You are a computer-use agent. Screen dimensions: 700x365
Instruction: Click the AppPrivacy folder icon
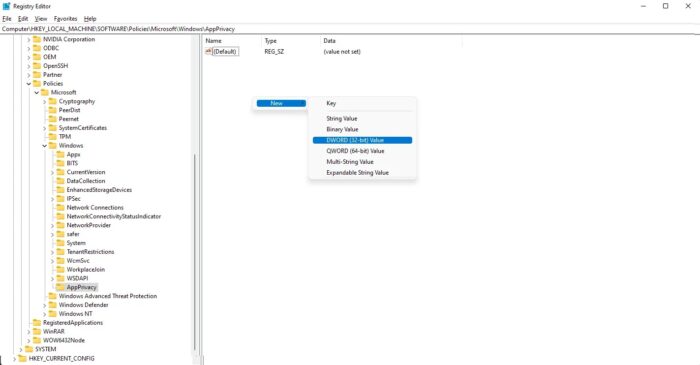pos(60,287)
